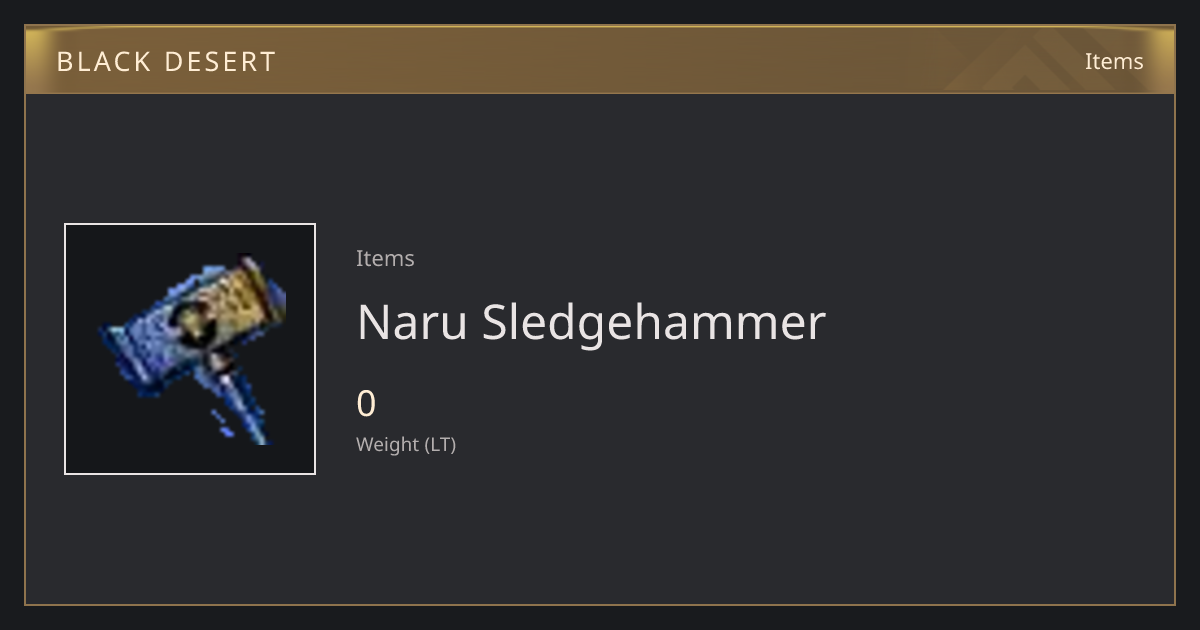Click the Weight (LT) label

[406, 445]
